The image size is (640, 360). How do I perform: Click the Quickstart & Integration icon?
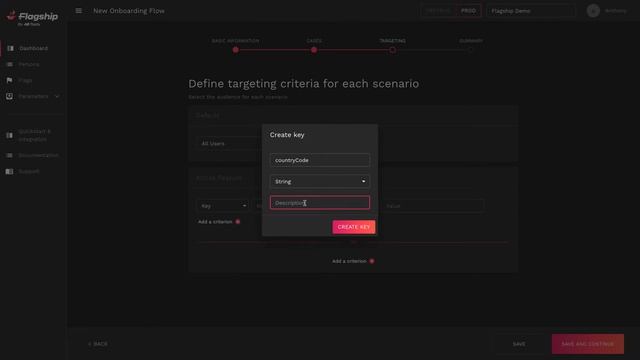[x=9, y=135]
